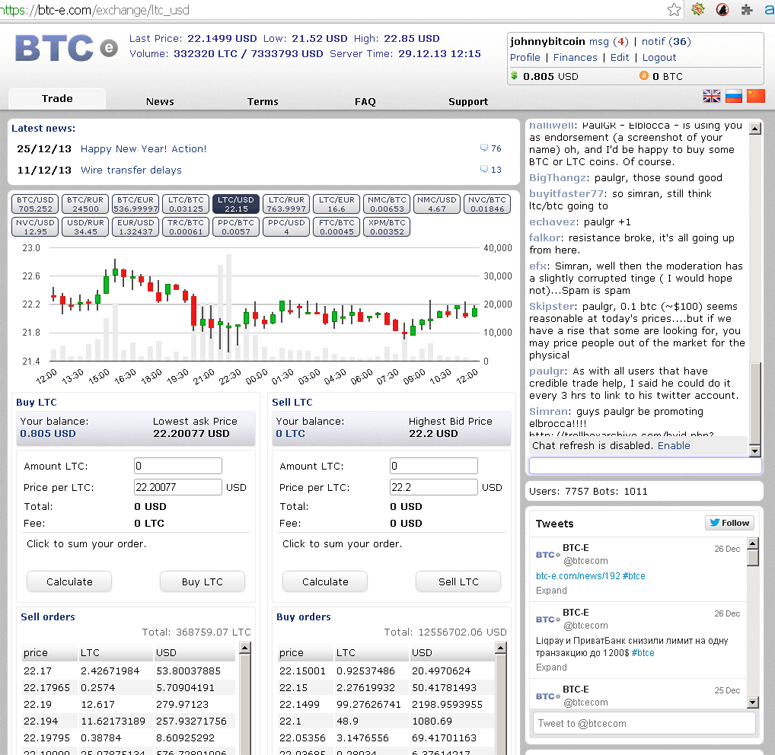This screenshot has height=755, width=775.
Task: Click the bookmark star icon in address bar
Action: click(674, 9)
